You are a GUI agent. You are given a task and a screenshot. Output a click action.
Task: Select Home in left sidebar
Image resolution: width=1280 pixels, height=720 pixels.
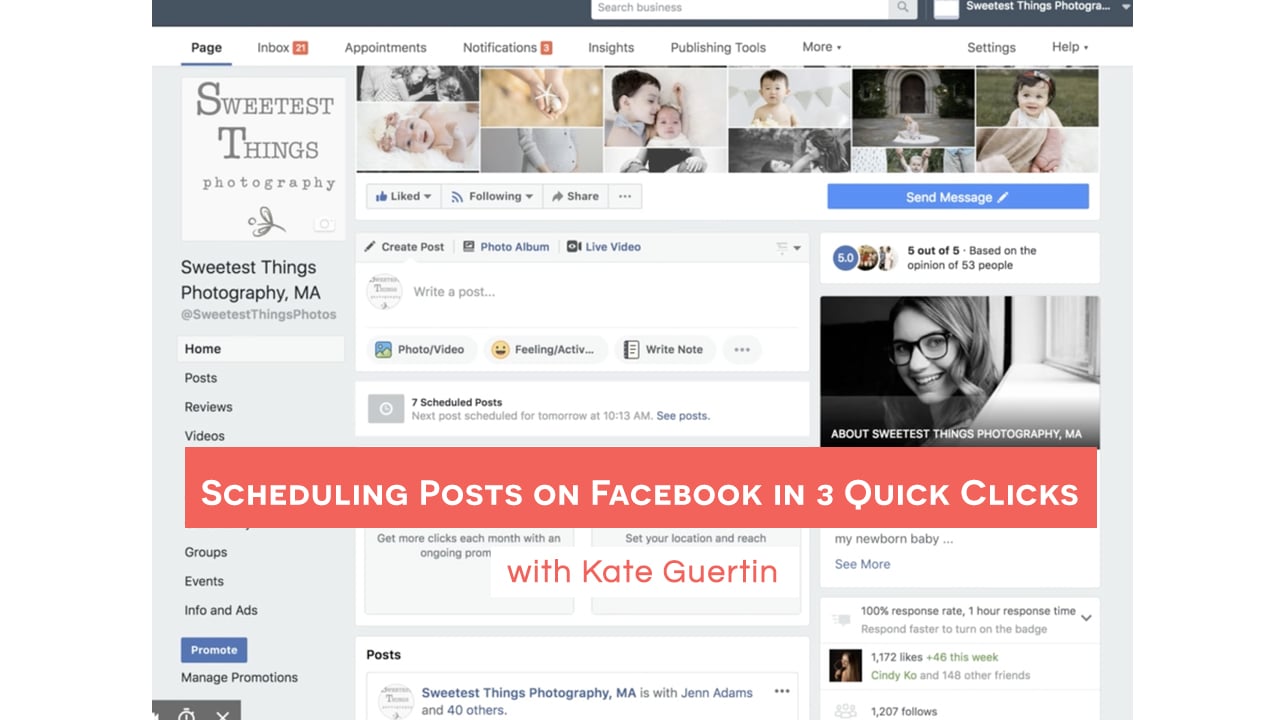coord(261,349)
